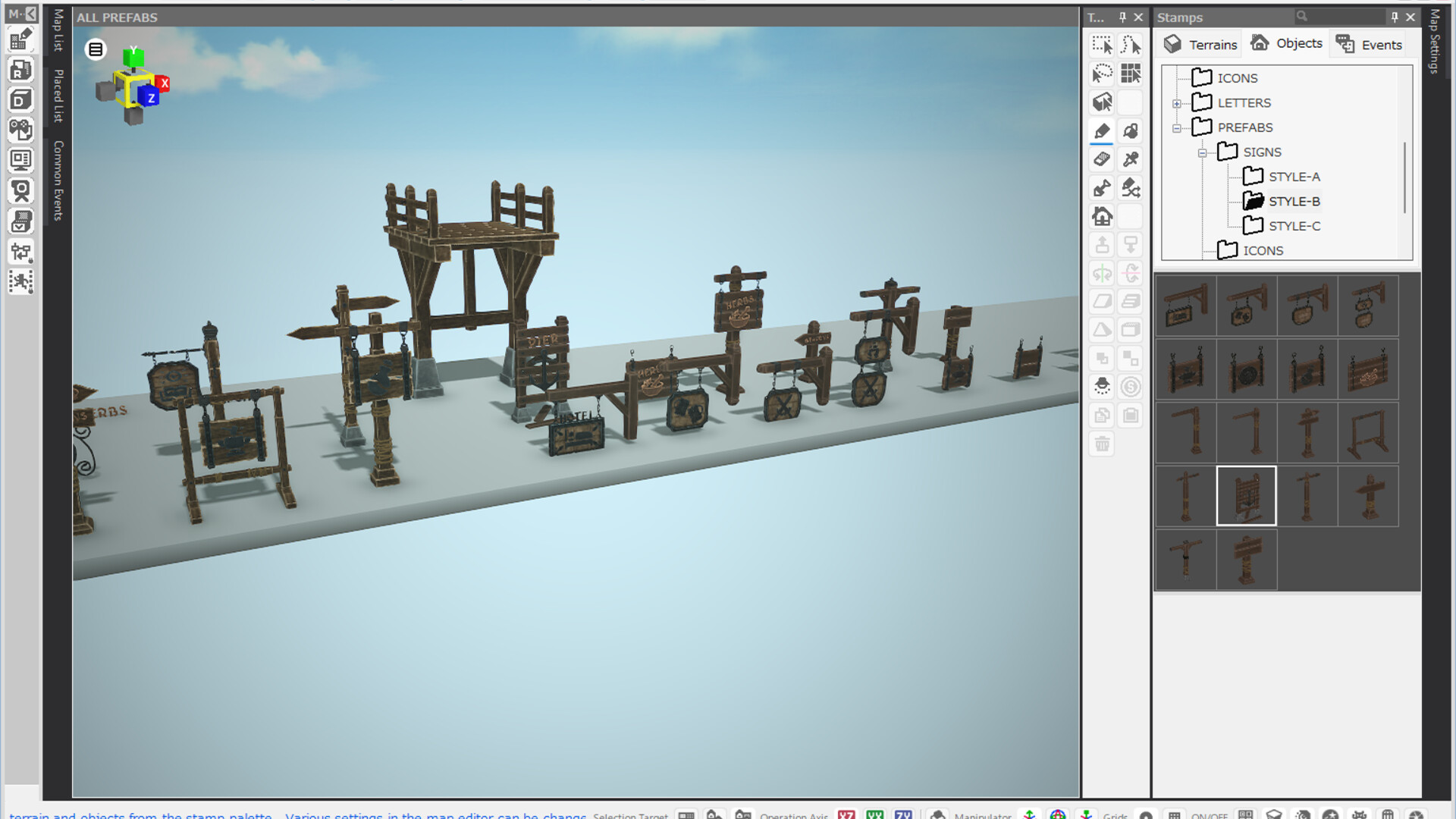Select the Eyedropper tool
1456x819 pixels.
pos(1130,159)
